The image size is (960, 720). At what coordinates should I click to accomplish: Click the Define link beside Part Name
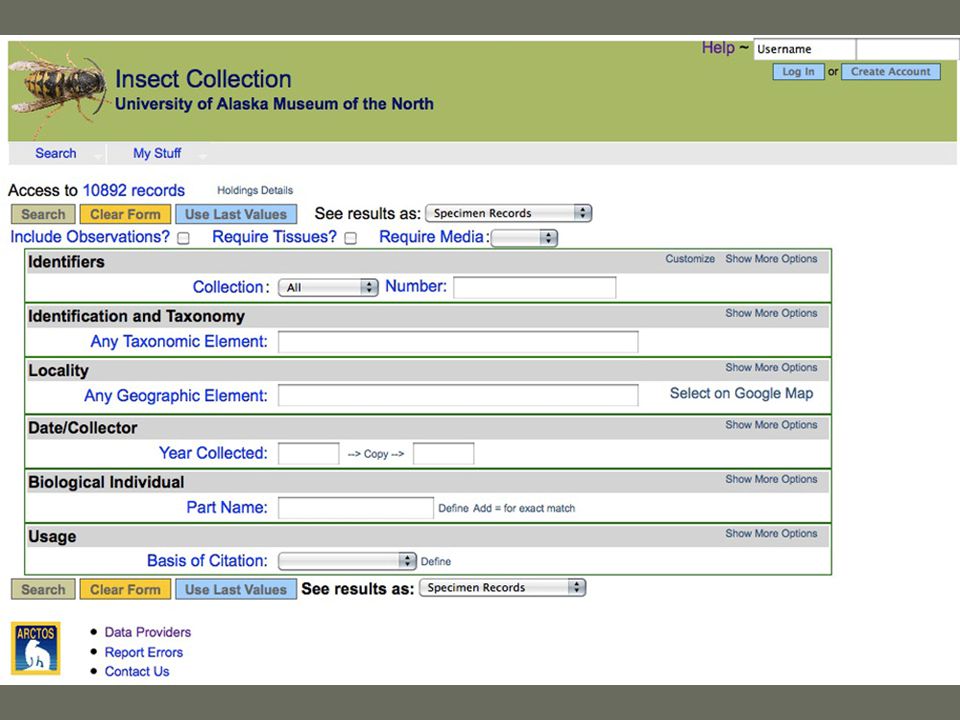tap(453, 508)
